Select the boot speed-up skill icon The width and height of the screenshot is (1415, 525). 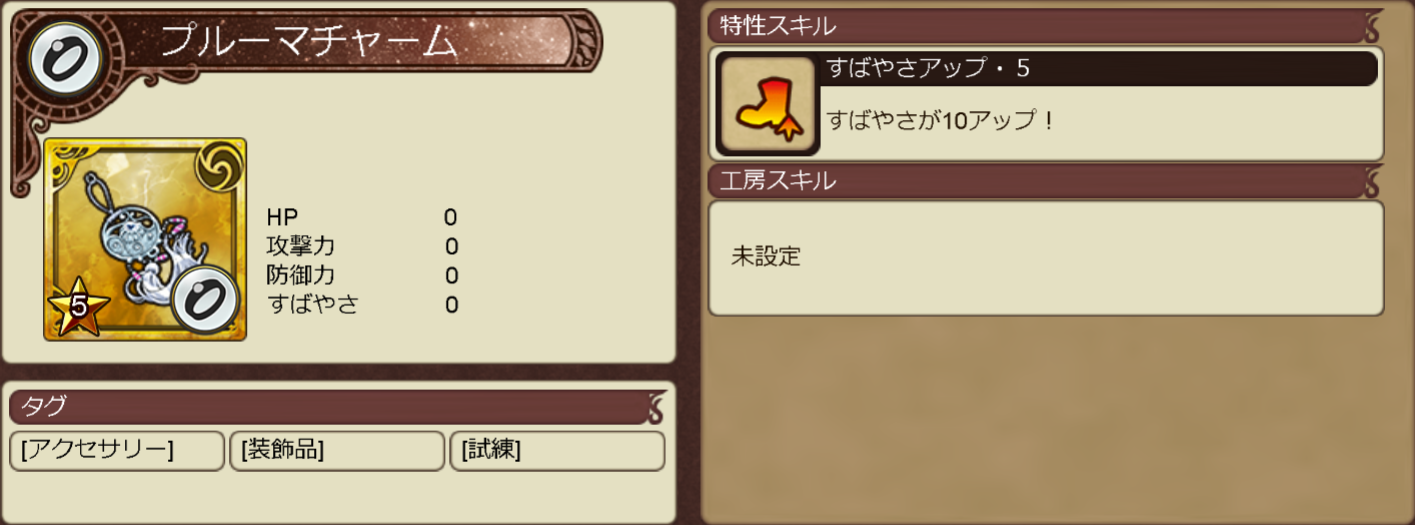(x=767, y=105)
